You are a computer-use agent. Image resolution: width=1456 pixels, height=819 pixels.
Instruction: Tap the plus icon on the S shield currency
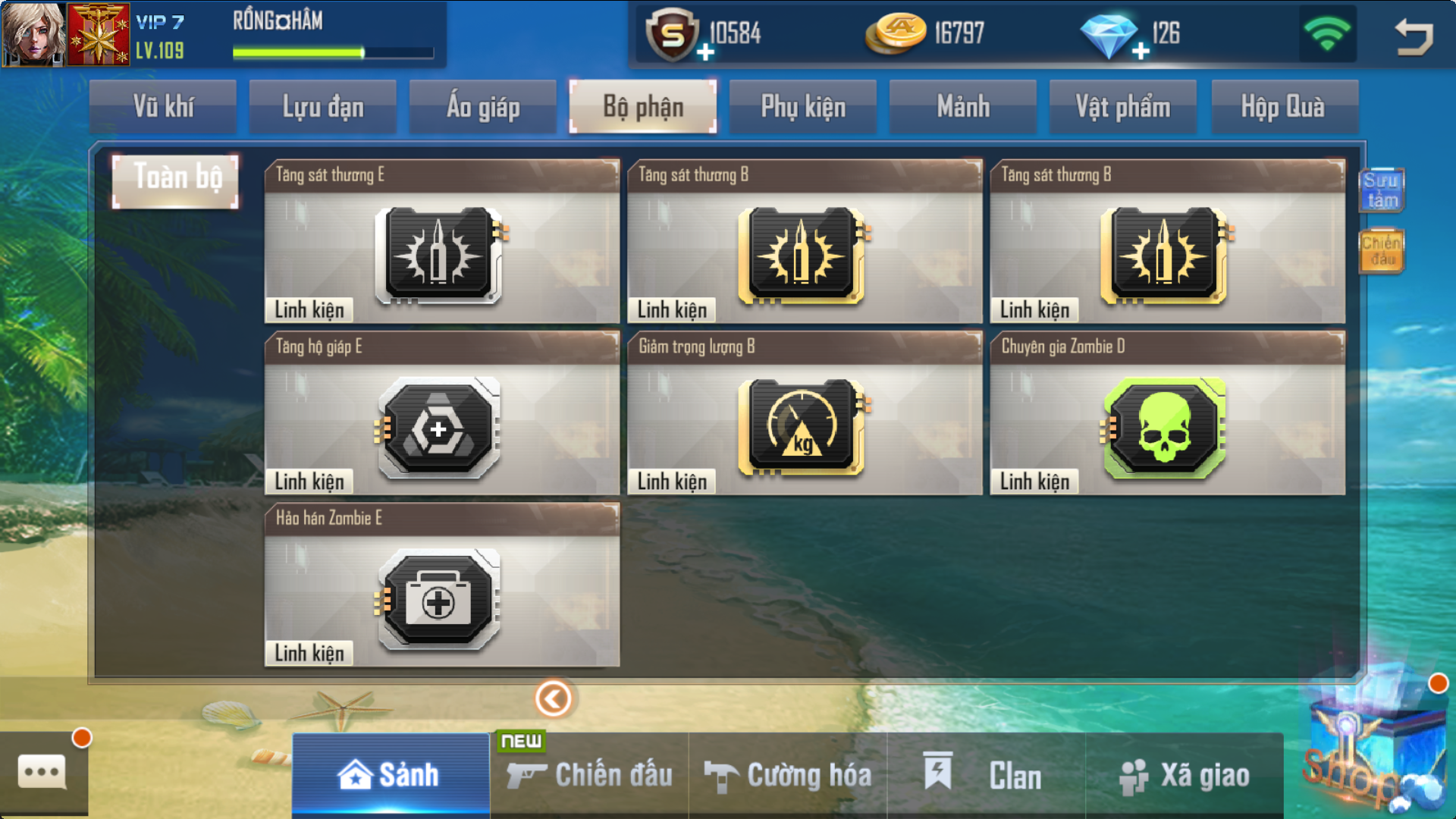click(705, 52)
